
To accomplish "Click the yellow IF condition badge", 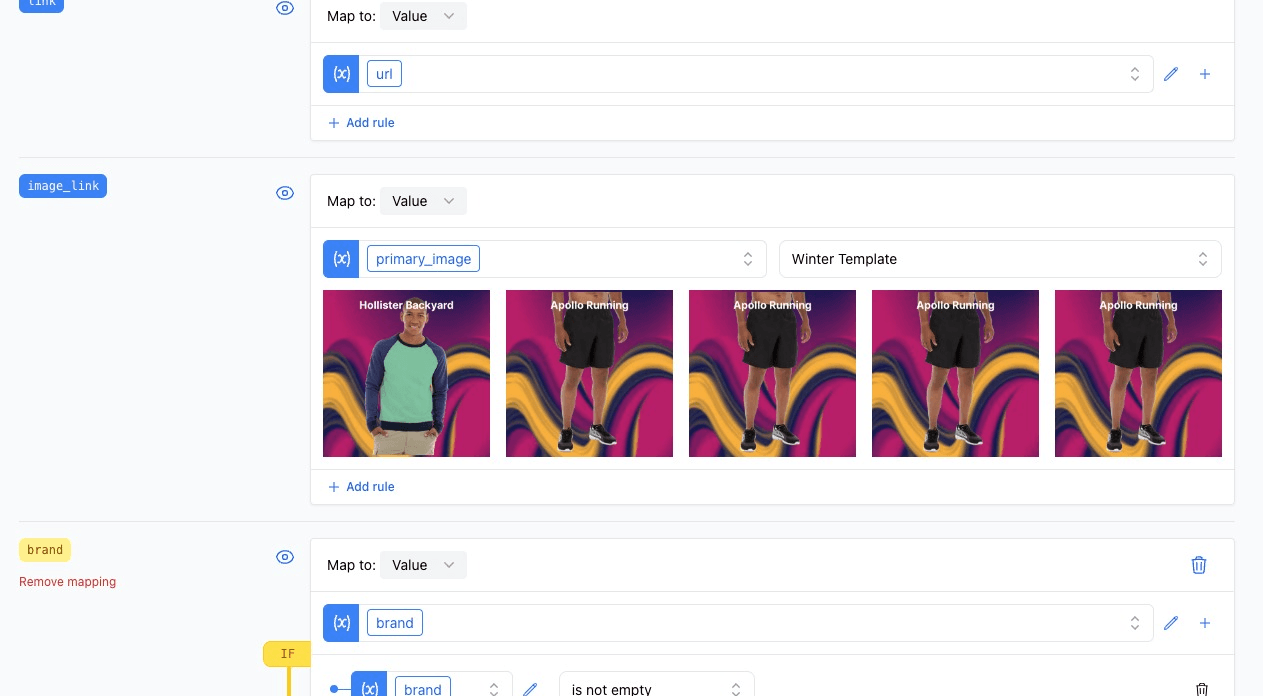I will click(x=287, y=654).
